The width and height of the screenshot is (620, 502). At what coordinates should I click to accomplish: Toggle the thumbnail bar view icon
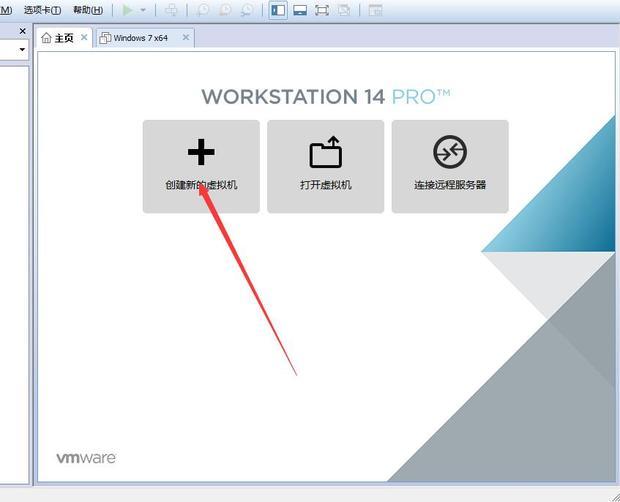point(300,10)
